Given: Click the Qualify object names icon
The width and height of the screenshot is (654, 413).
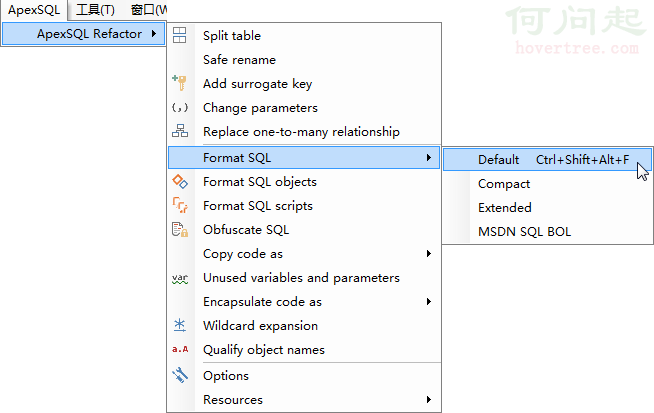Looking at the screenshot, I should (x=180, y=349).
